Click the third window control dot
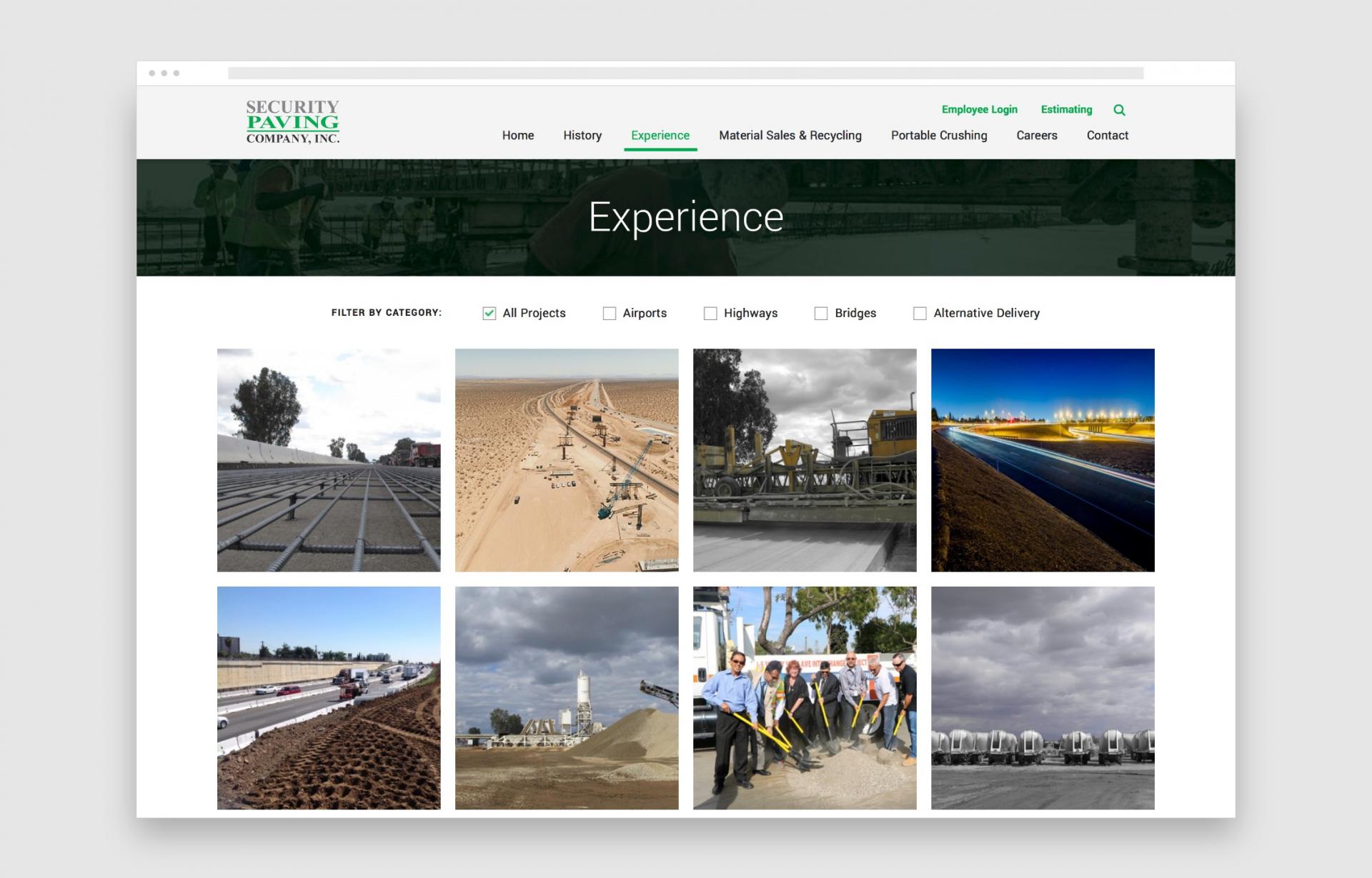The image size is (1372, 878). (x=175, y=71)
